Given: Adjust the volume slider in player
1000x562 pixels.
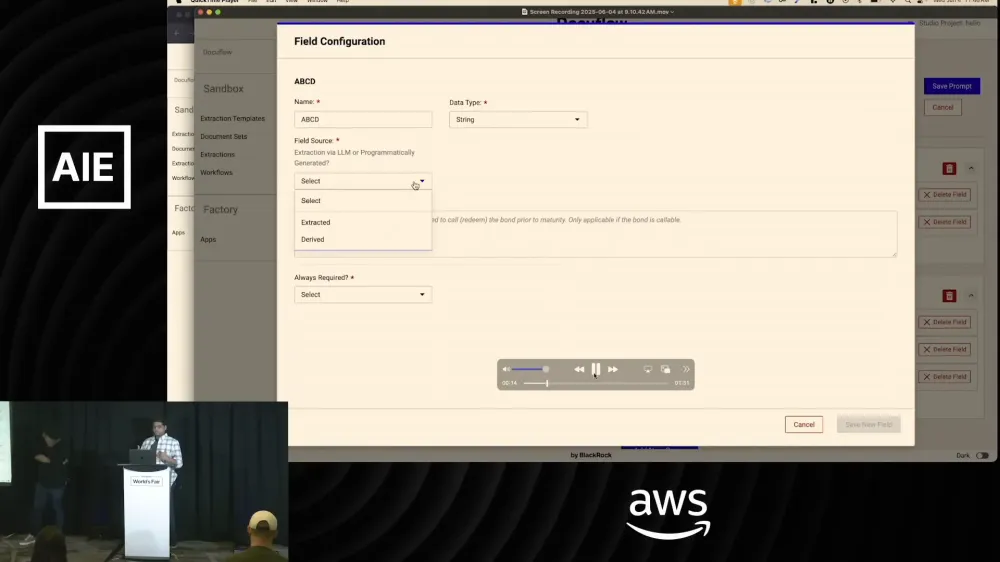Looking at the screenshot, I should click(529, 369).
